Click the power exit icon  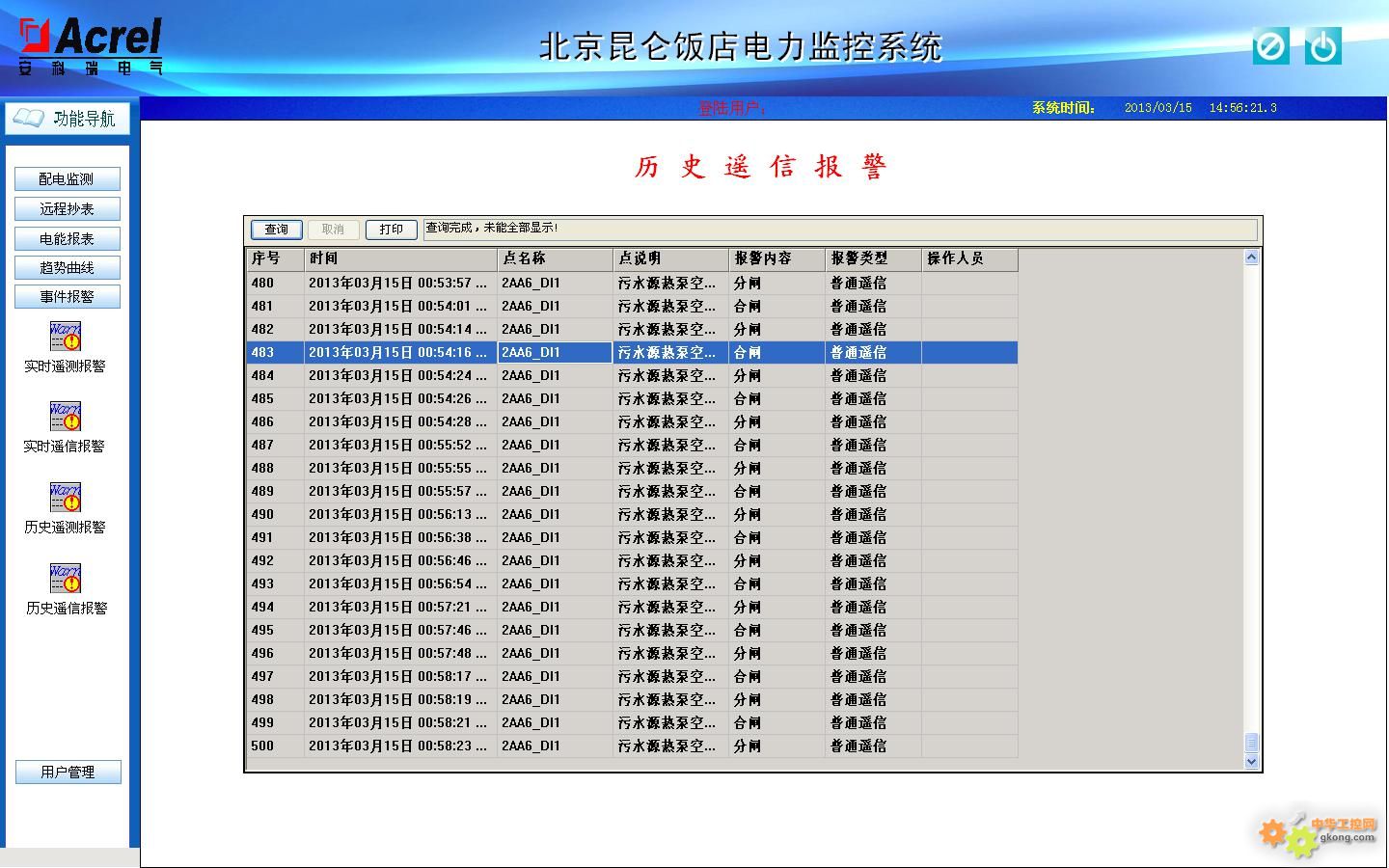(x=1322, y=46)
